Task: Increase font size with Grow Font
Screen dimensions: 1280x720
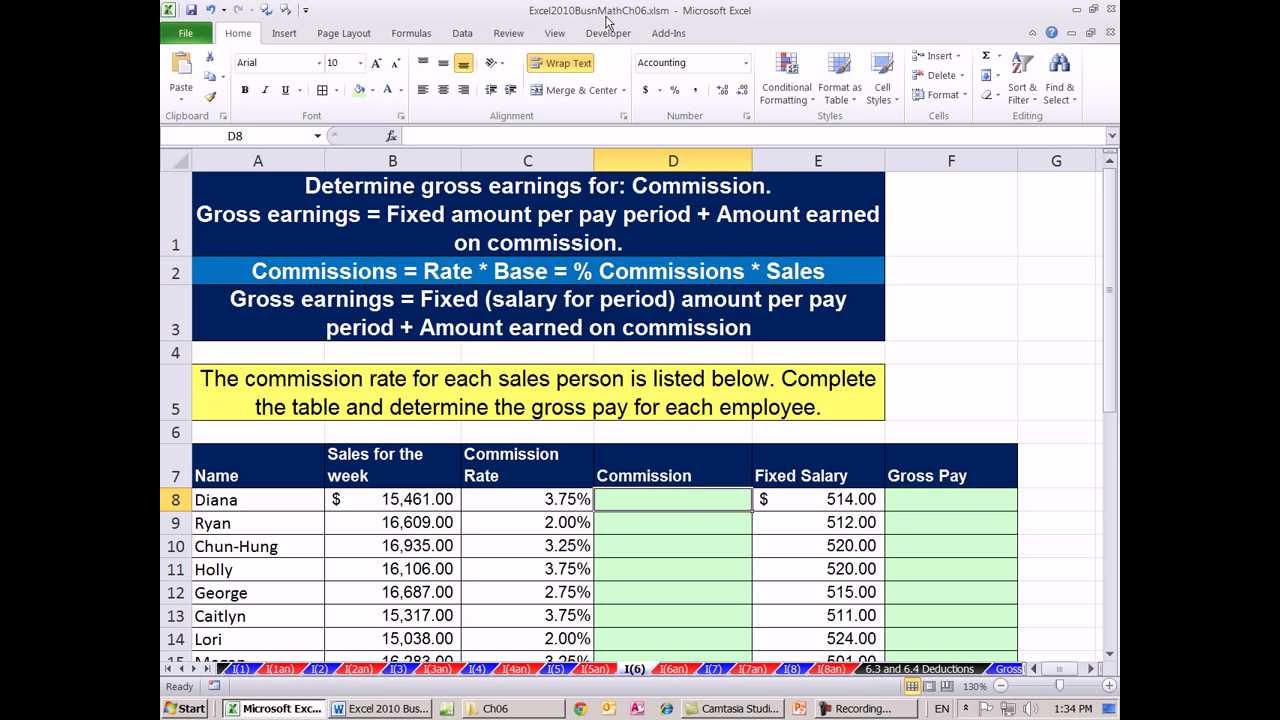Action: click(377, 63)
